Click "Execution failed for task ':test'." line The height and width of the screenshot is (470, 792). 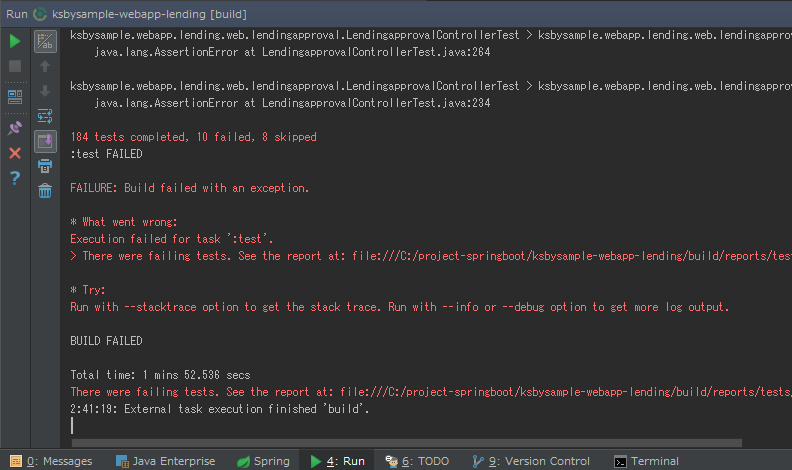(x=172, y=239)
